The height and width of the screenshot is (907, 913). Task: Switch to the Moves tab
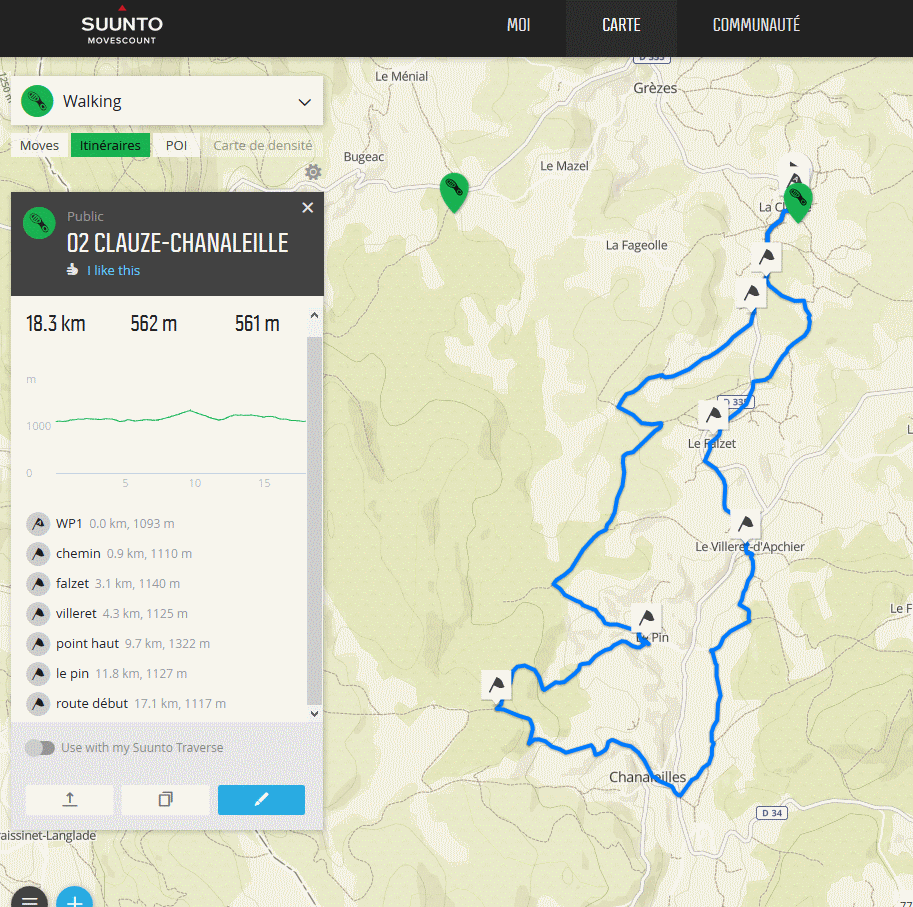point(39,145)
